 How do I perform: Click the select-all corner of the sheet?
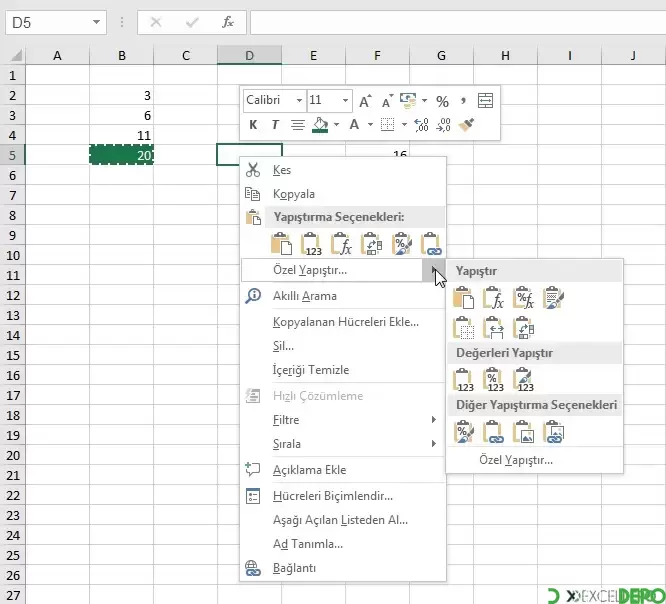[x=15, y=56]
